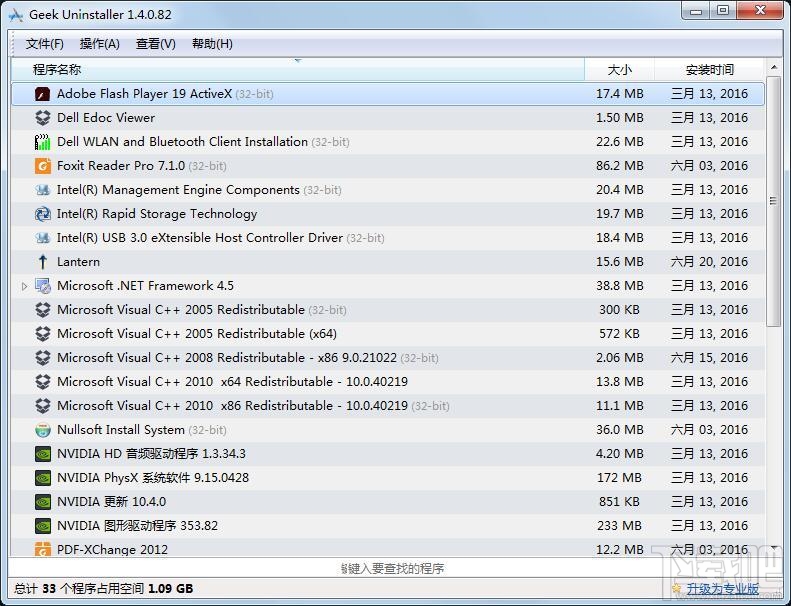The width and height of the screenshot is (791, 606).
Task: Sort list by the 安装时间 column header
Action: click(x=709, y=70)
